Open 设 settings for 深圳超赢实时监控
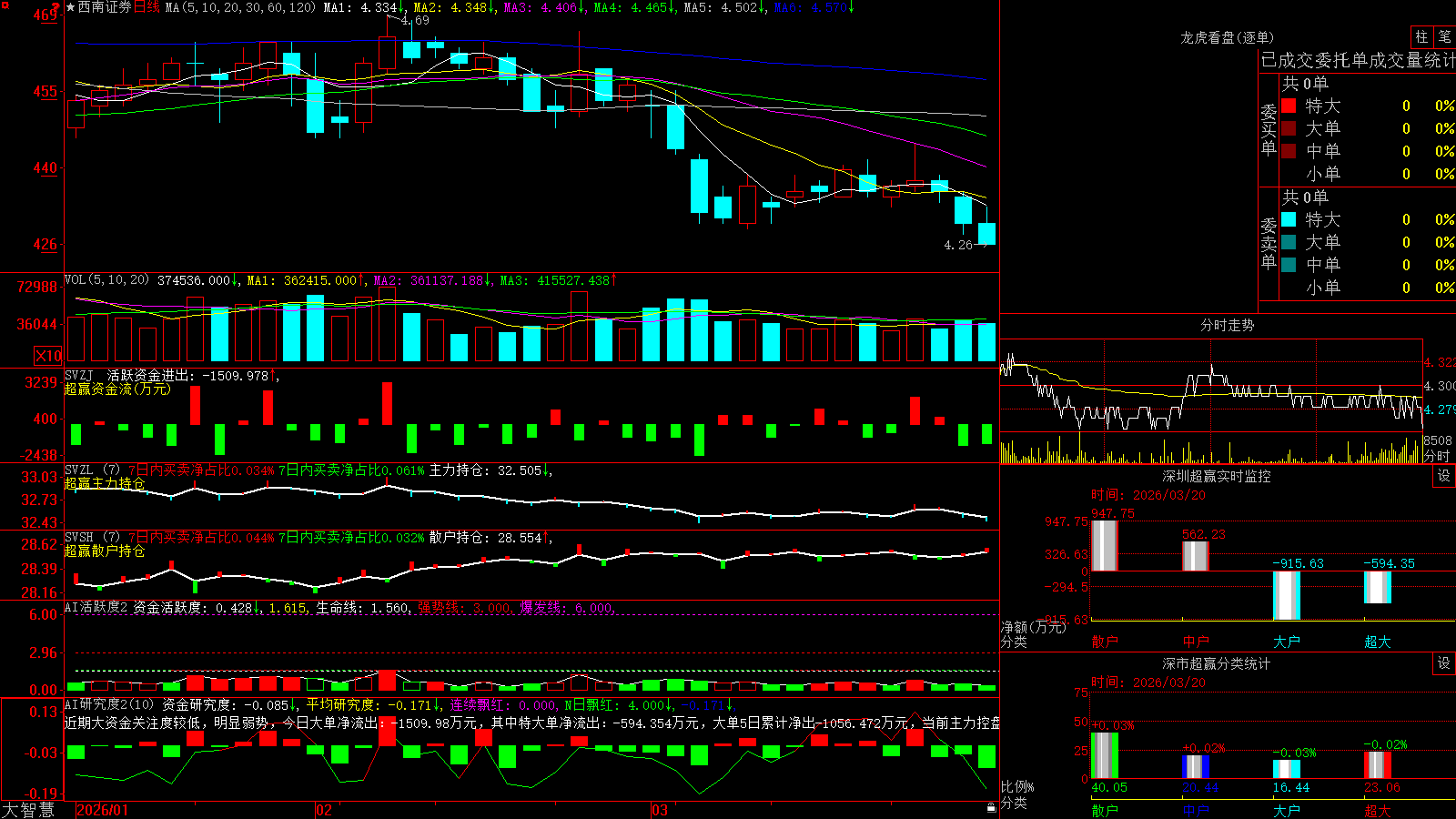Screen dimensions: 1456x819 pyautogui.click(x=1444, y=476)
